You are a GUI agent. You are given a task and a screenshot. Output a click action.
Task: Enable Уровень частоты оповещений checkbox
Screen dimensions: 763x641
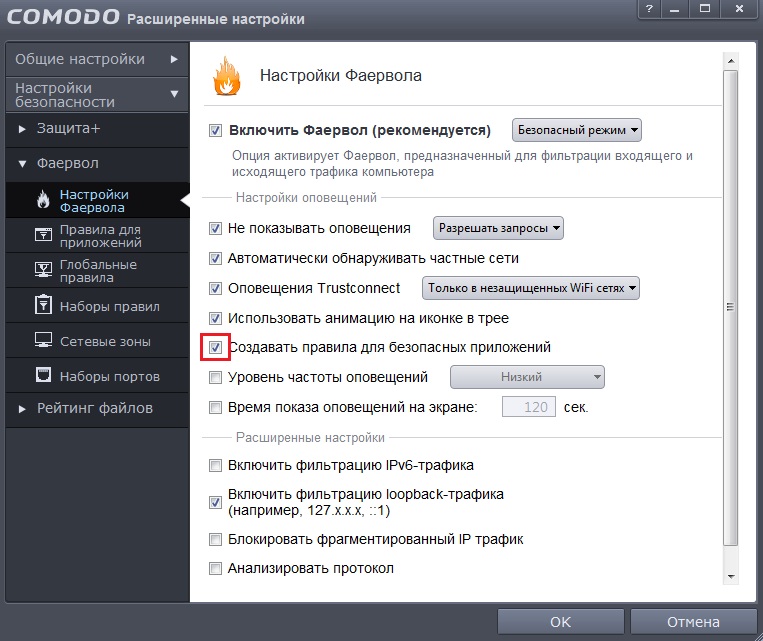pos(215,377)
